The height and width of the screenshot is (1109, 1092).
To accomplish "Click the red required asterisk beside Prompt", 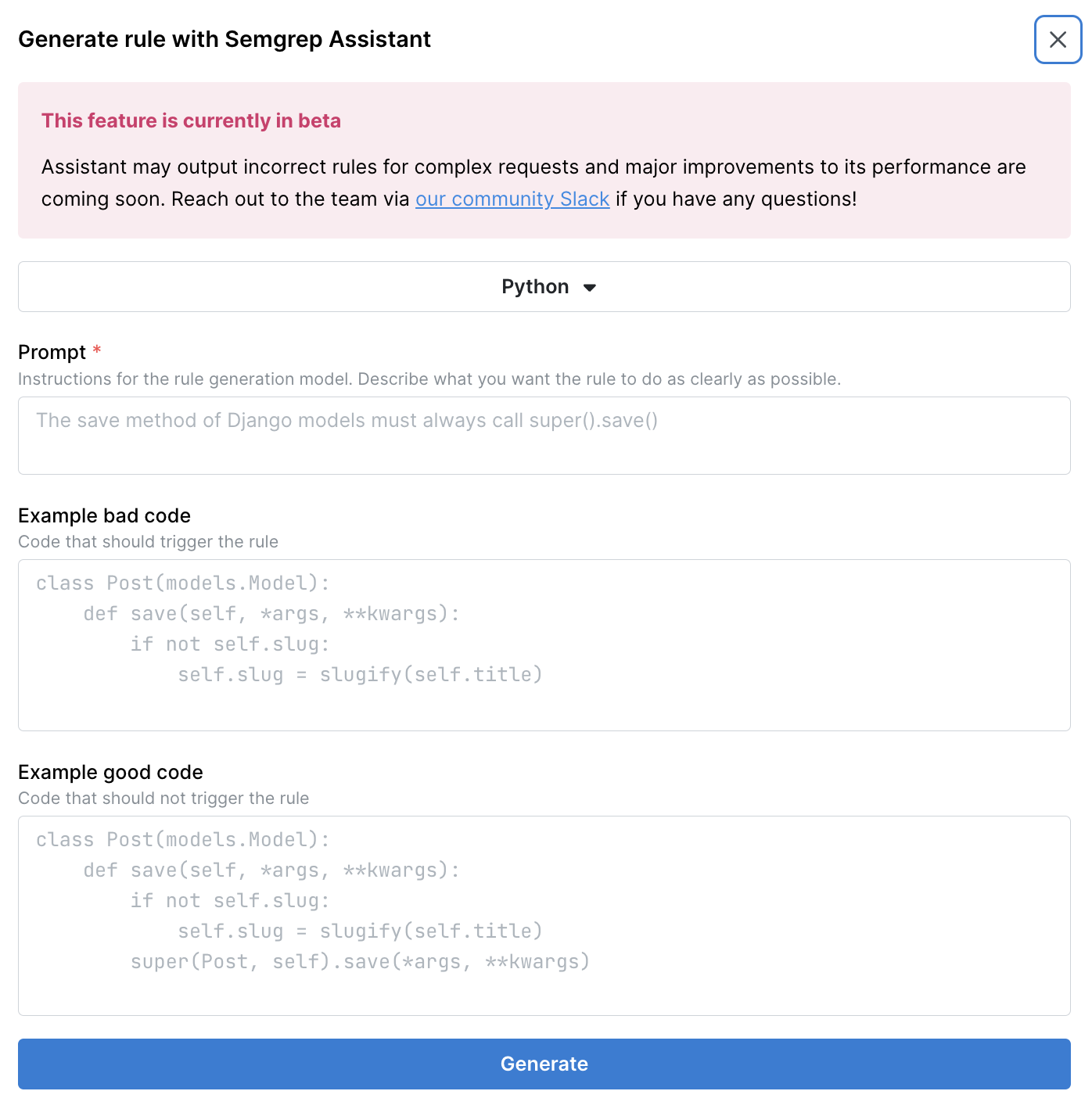I will pyautogui.click(x=97, y=350).
